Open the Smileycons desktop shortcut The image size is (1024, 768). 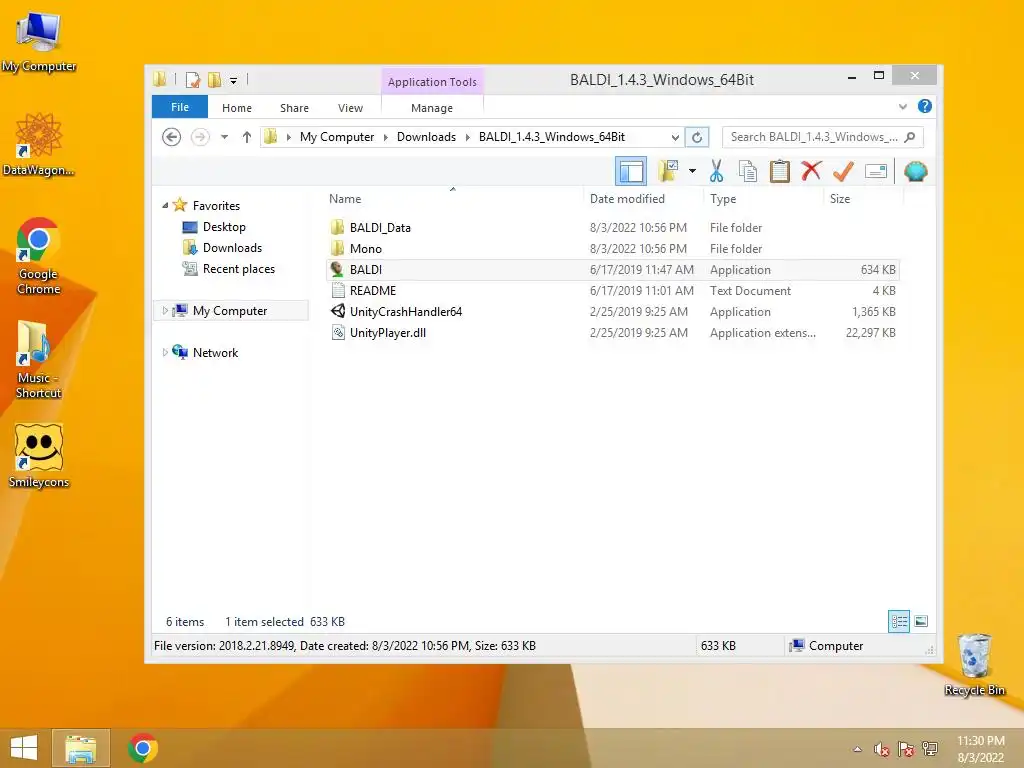click(39, 456)
